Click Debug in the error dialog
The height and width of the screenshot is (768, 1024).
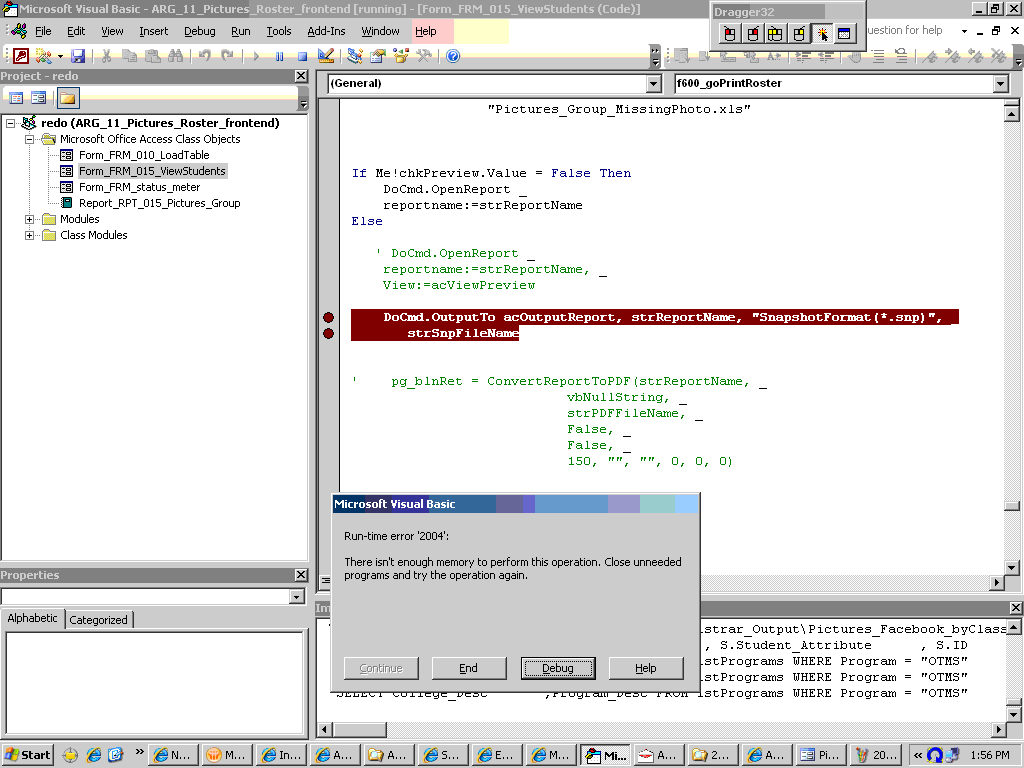(558, 668)
